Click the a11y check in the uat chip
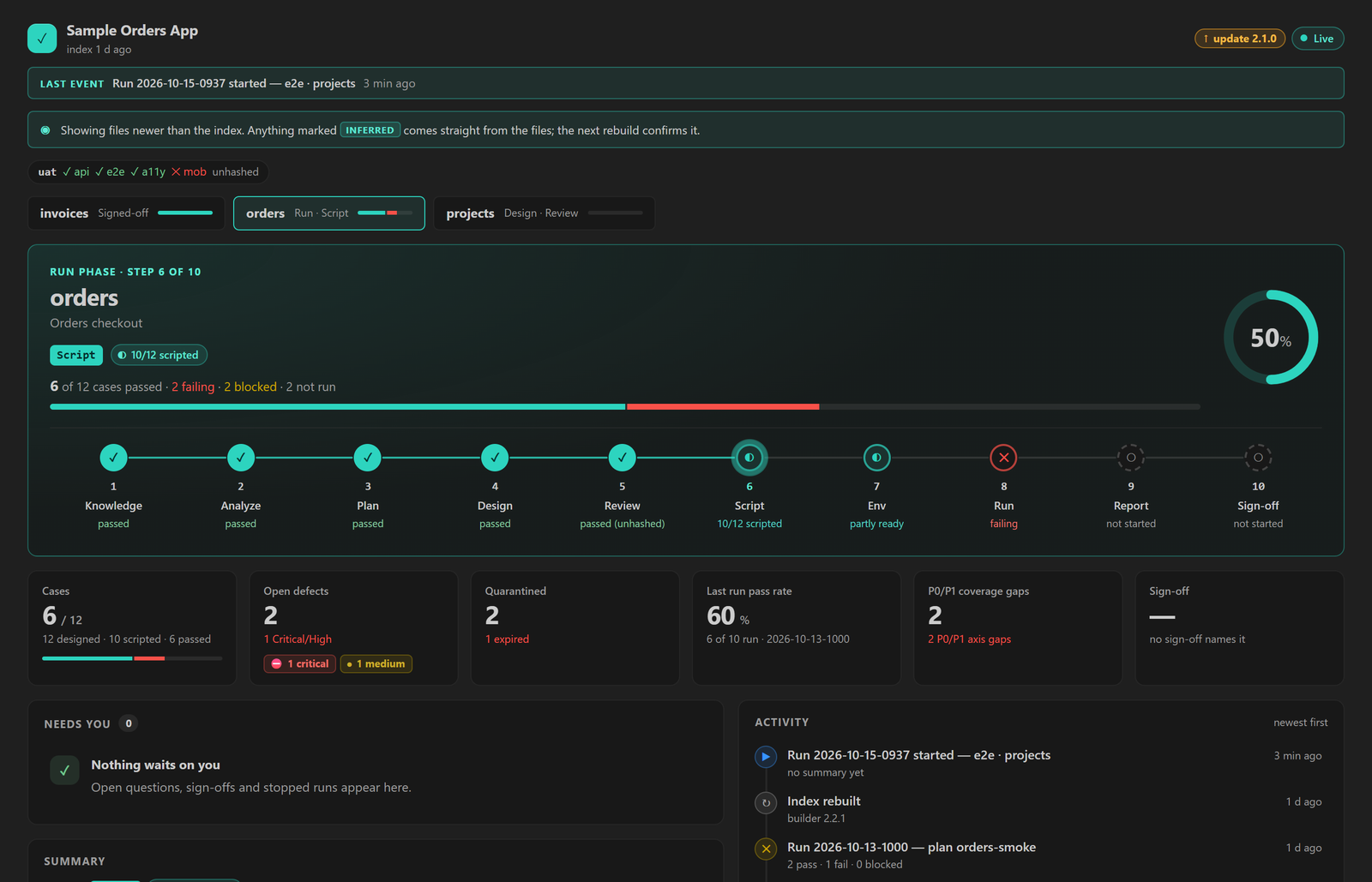The height and width of the screenshot is (882, 1372). tap(147, 172)
